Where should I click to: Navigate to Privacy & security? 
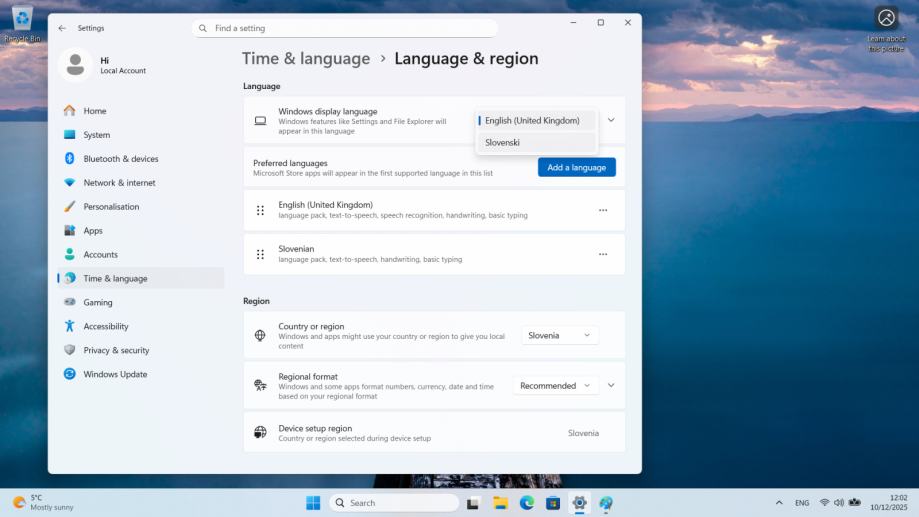tap(116, 350)
